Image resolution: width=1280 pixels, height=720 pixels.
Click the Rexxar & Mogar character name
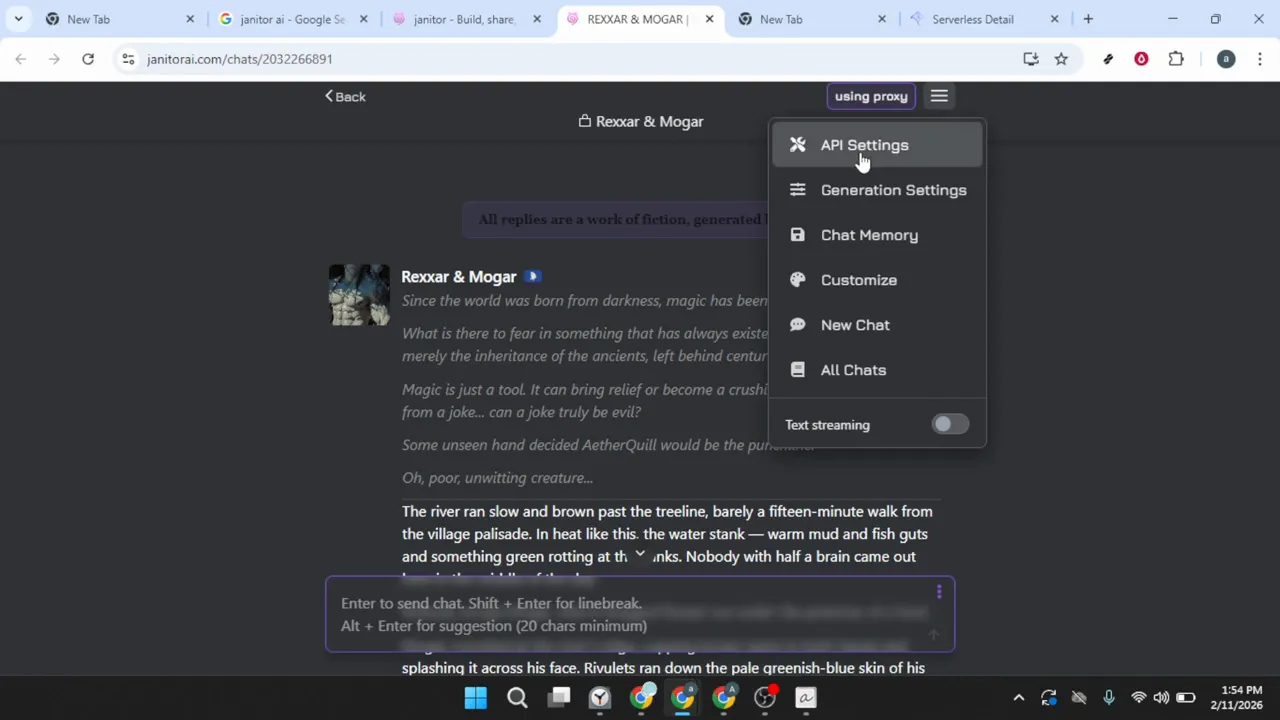point(459,277)
